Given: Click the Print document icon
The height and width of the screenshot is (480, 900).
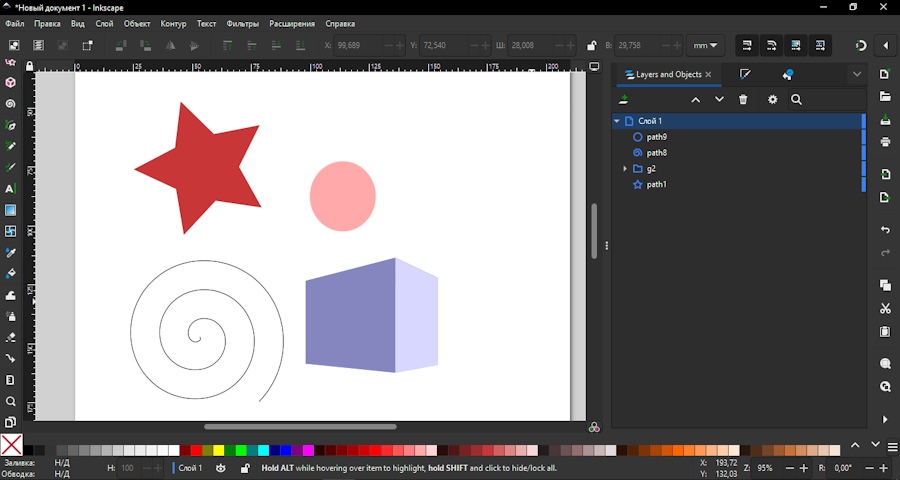Looking at the screenshot, I should click(x=885, y=142).
